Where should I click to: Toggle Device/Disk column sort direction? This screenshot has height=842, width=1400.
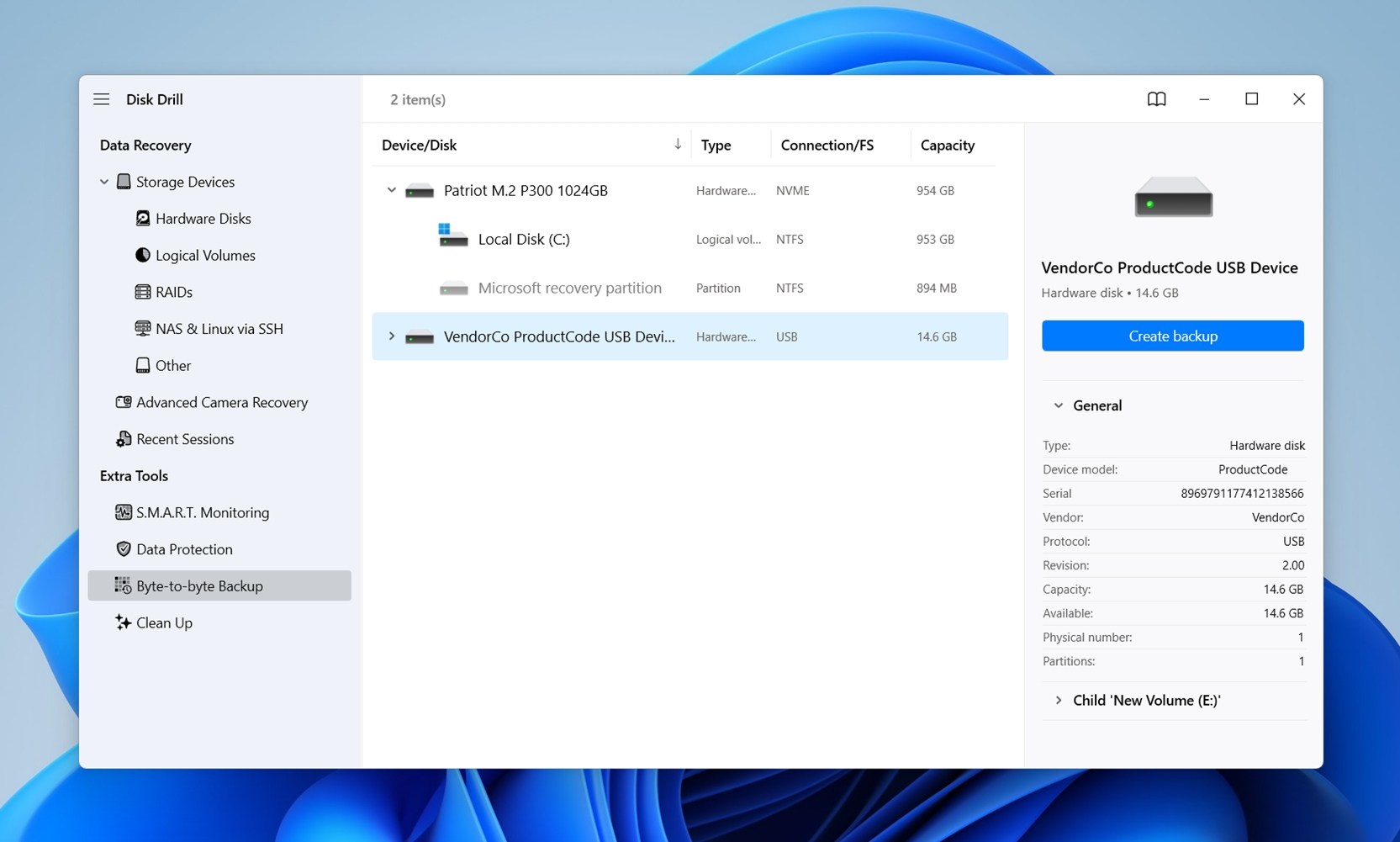click(678, 144)
